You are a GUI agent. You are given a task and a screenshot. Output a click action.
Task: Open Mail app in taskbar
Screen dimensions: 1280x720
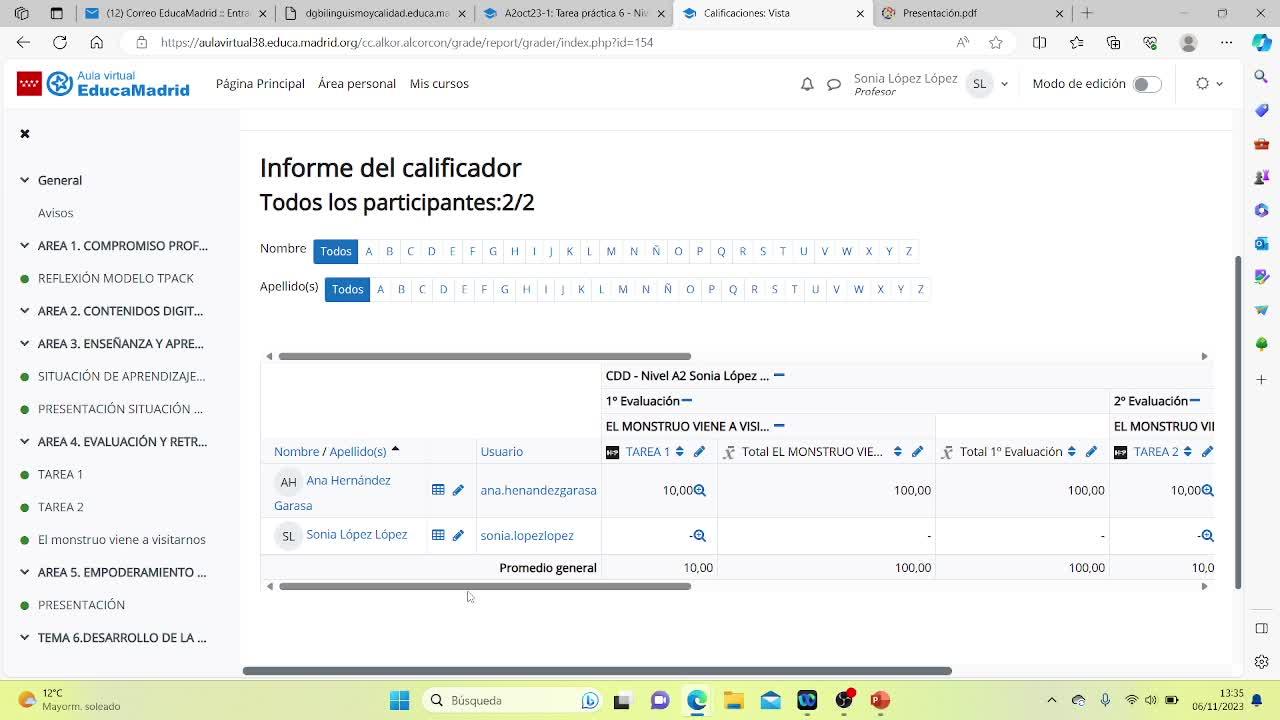(x=770, y=700)
